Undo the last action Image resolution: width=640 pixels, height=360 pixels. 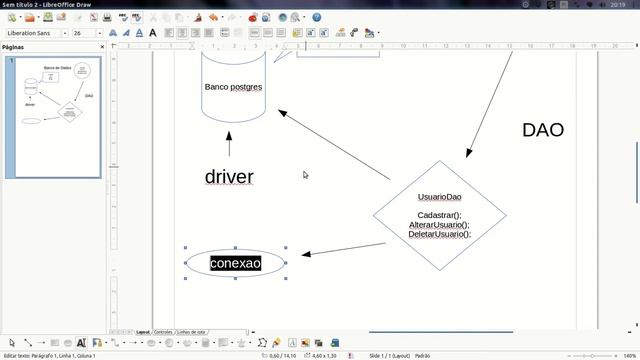point(213,17)
